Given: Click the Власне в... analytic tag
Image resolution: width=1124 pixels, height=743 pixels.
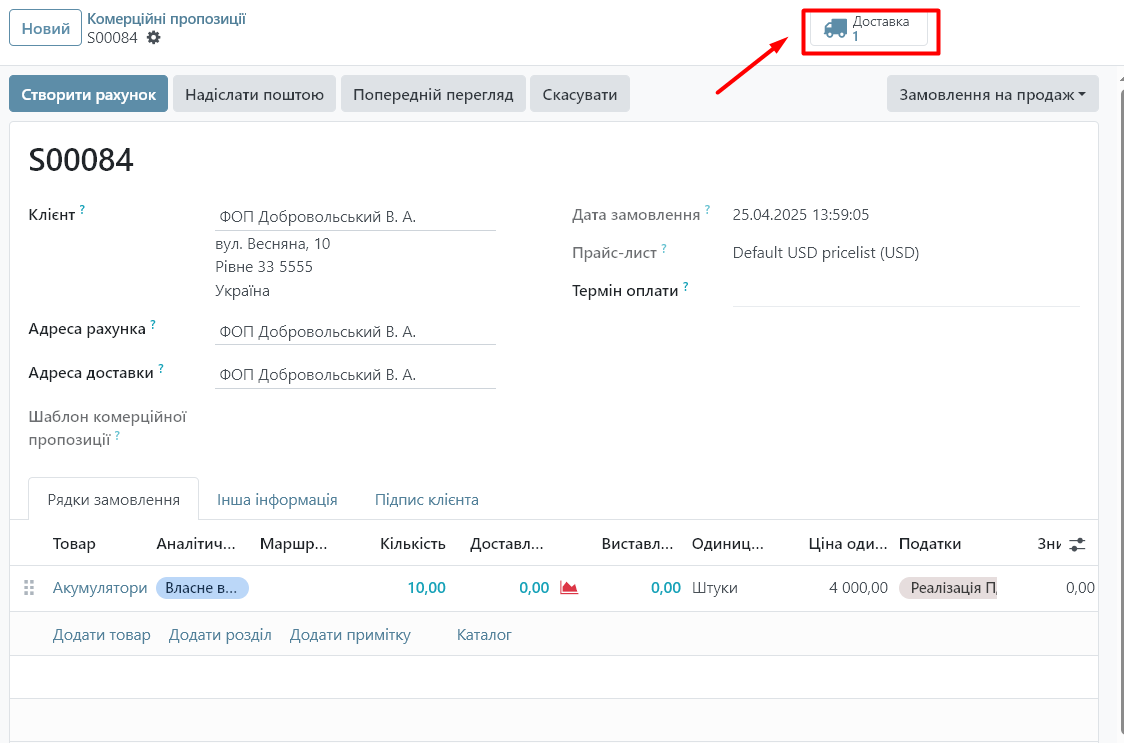Looking at the screenshot, I should pyautogui.click(x=202, y=588).
